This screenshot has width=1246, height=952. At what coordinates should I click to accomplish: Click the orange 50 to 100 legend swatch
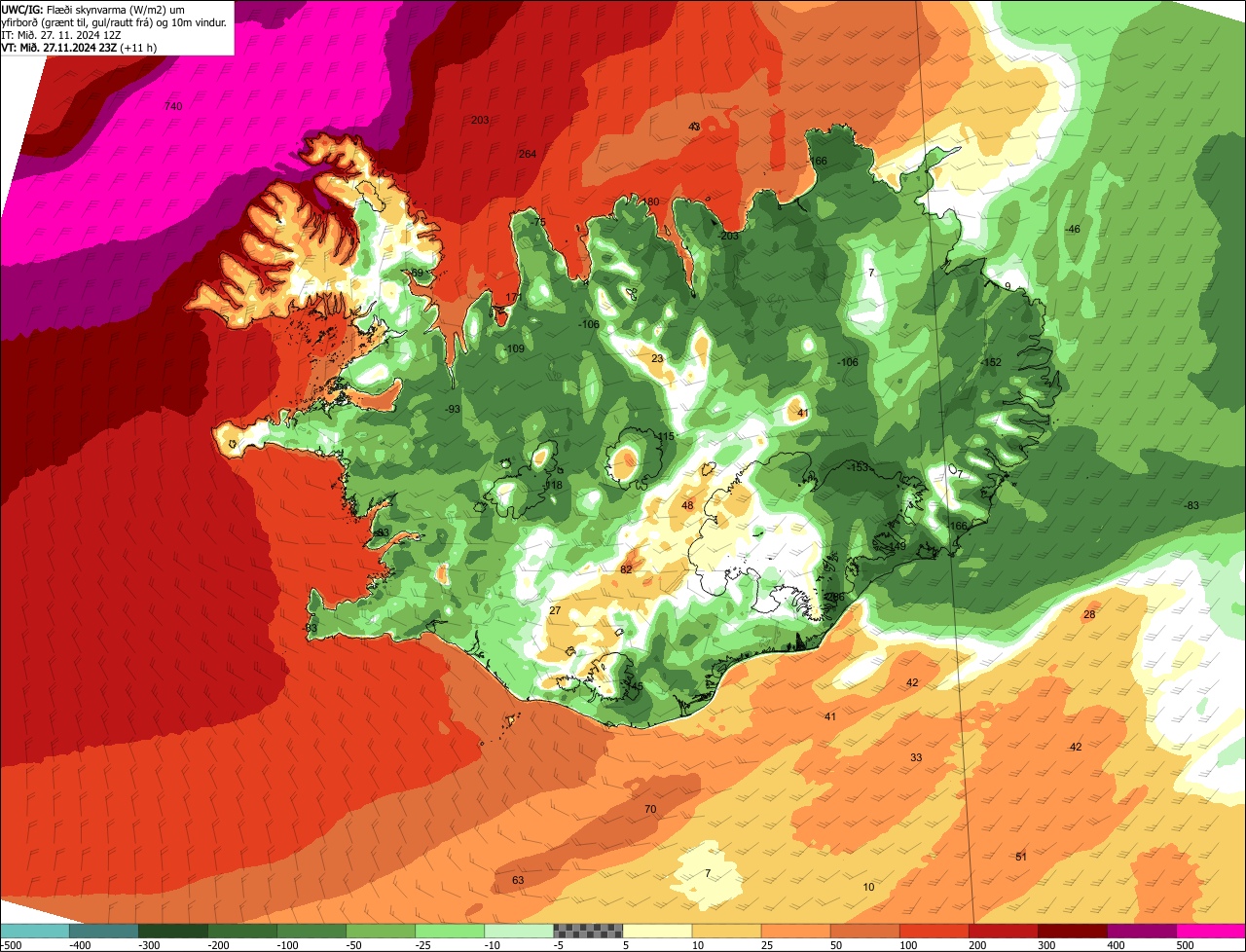pyautogui.click(x=864, y=931)
